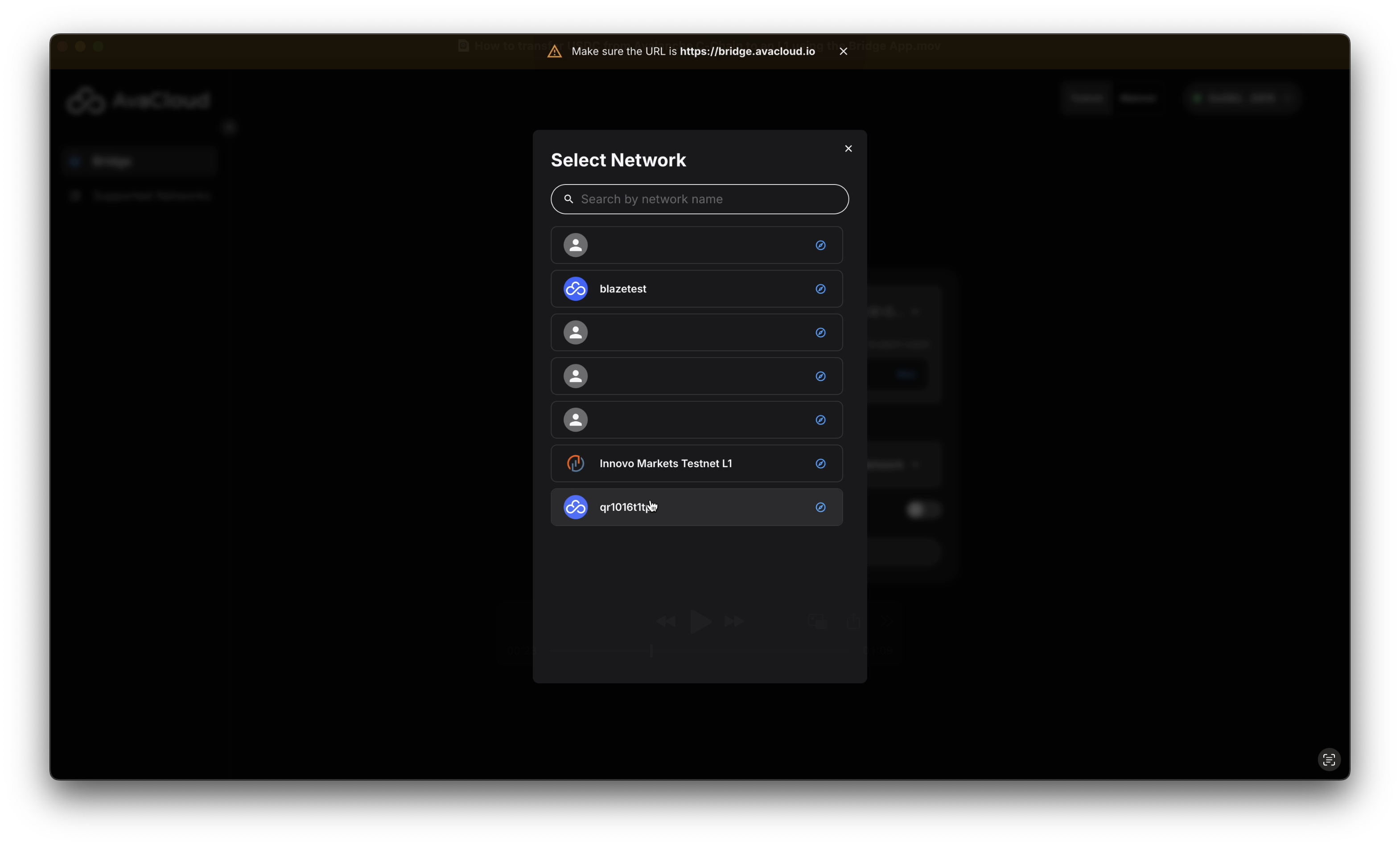Click the Innovo Markets logo icon

point(575,464)
